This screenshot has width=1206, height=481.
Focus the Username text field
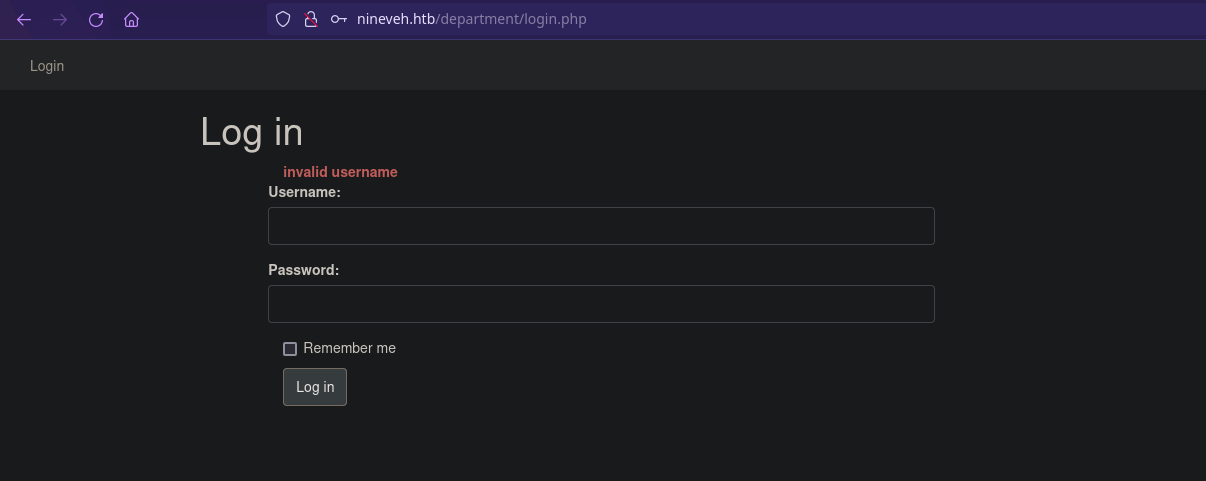[x=601, y=226]
